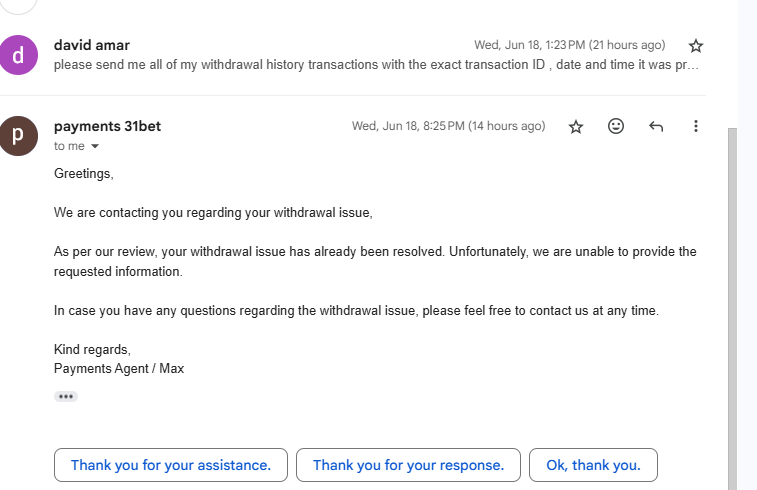The width and height of the screenshot is (757, 490).
Task: Show trimmed content via ellipsis button
Action: coord(66,396)
